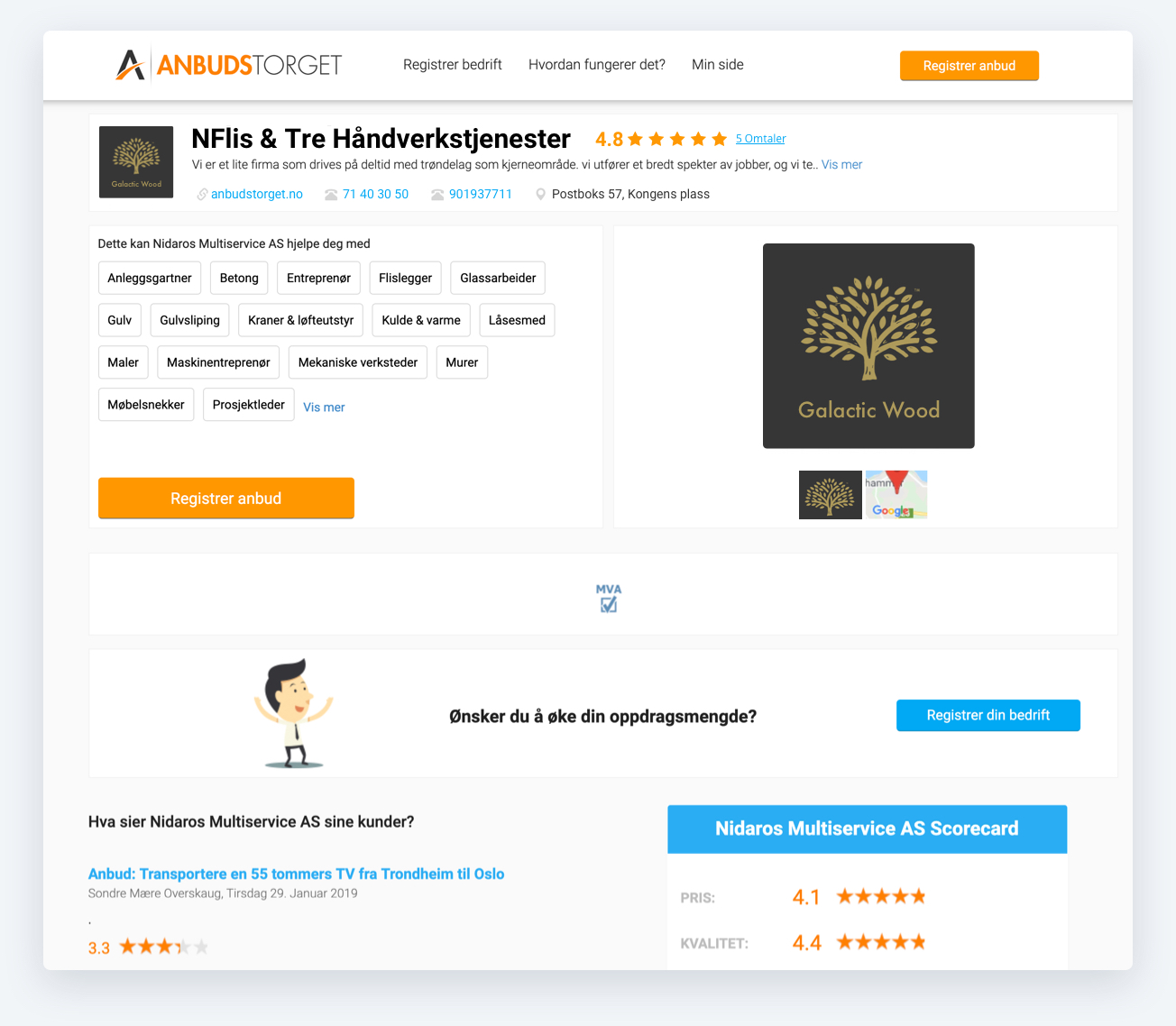The height and width of the screenshot is (1026, 1176).
Task: Click the link icon beside anbudstorget.no
Action: (x=202, y=195)
